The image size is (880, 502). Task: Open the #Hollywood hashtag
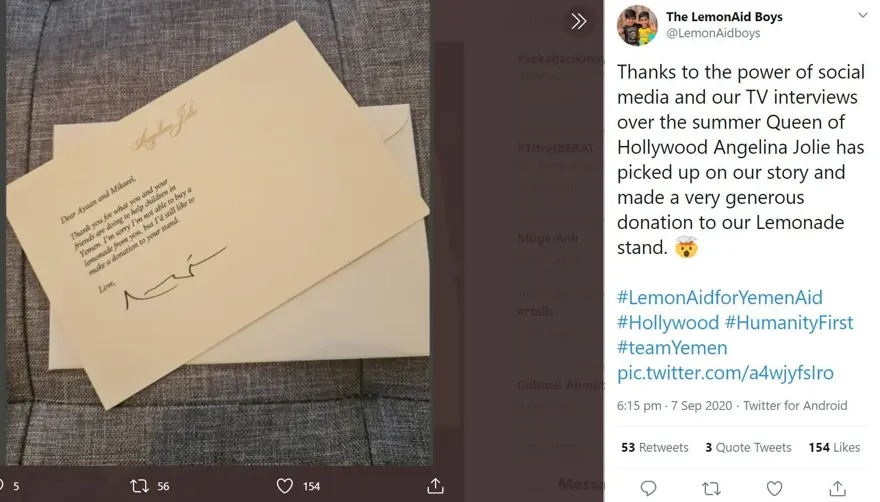coord(667,323)
